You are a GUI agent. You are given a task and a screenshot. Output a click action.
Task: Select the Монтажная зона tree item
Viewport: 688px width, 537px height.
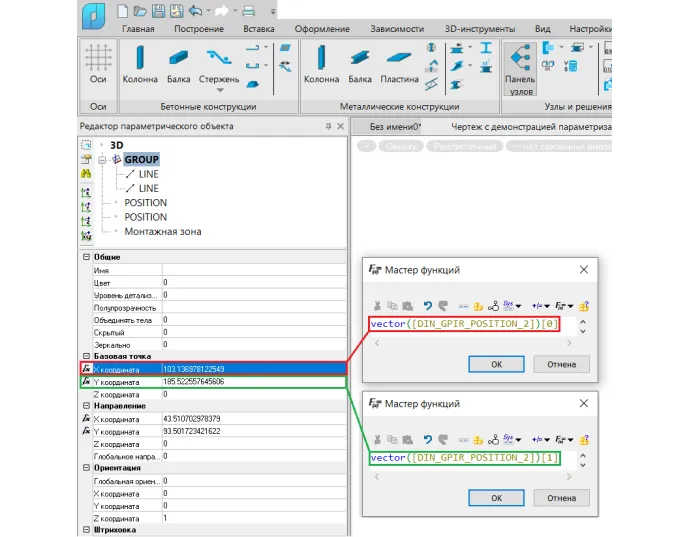click(x=163, y=232)
